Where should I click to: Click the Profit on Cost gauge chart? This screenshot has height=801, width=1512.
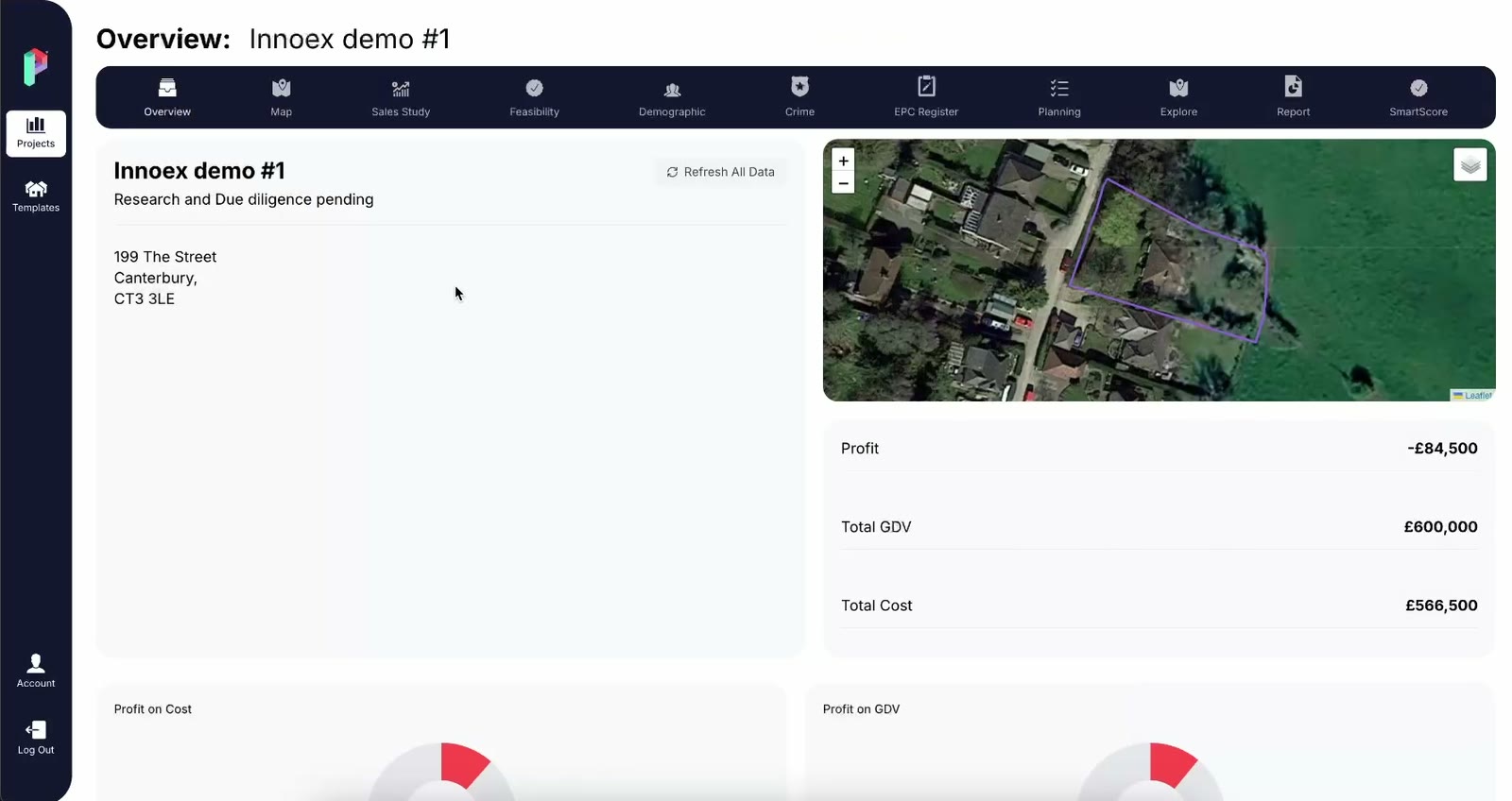point(441,772)
